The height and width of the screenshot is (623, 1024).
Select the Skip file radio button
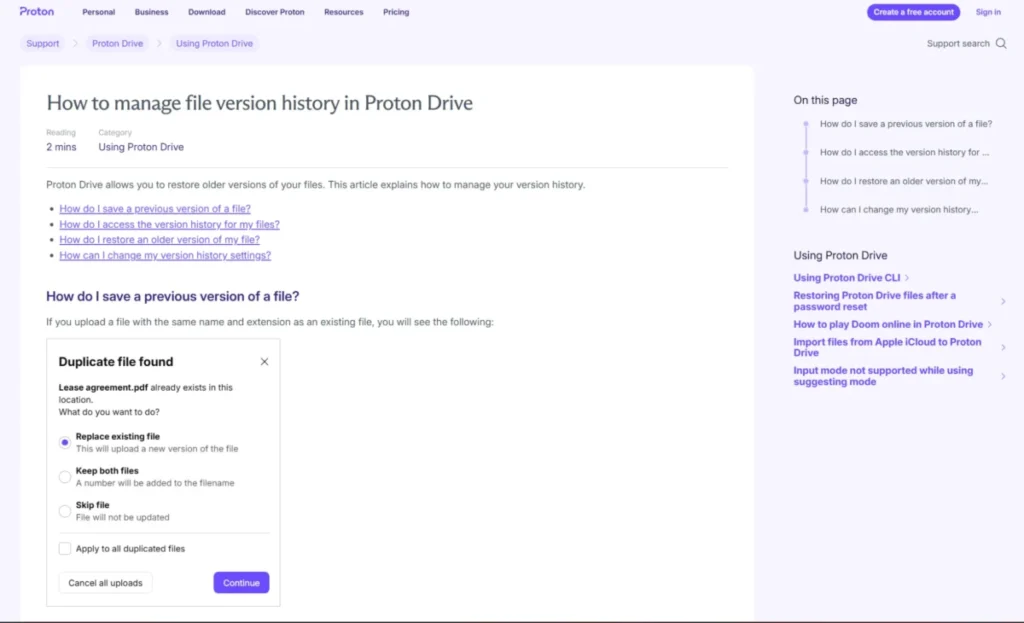tap(65, 511)
